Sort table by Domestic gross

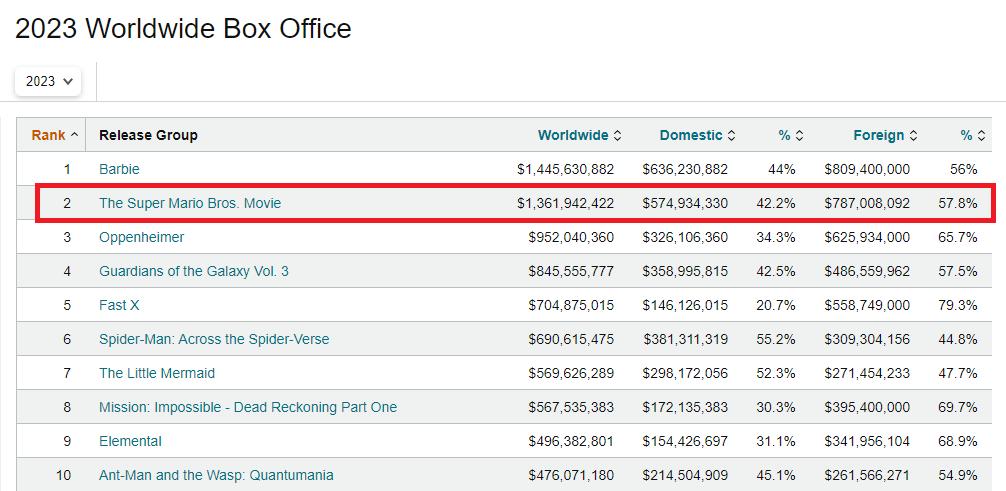tap(697, 135)
